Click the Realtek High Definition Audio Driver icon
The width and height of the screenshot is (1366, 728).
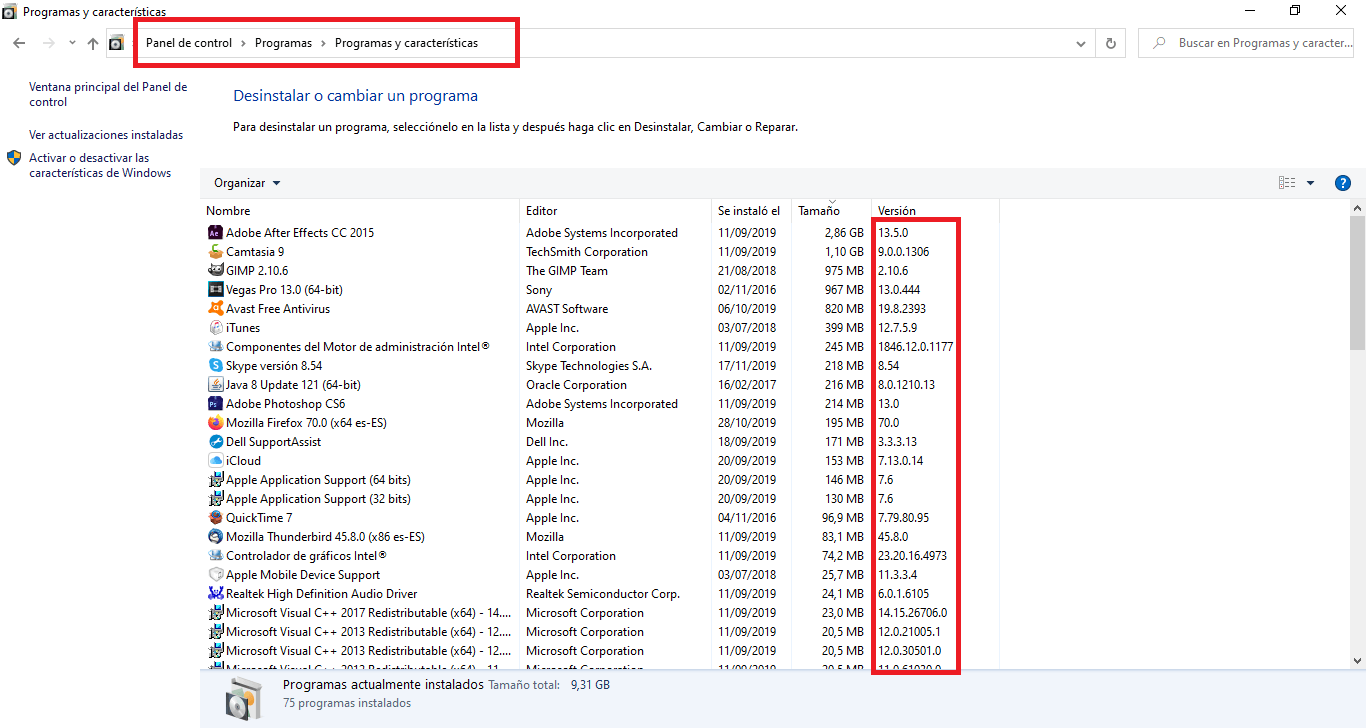(215, 594)
